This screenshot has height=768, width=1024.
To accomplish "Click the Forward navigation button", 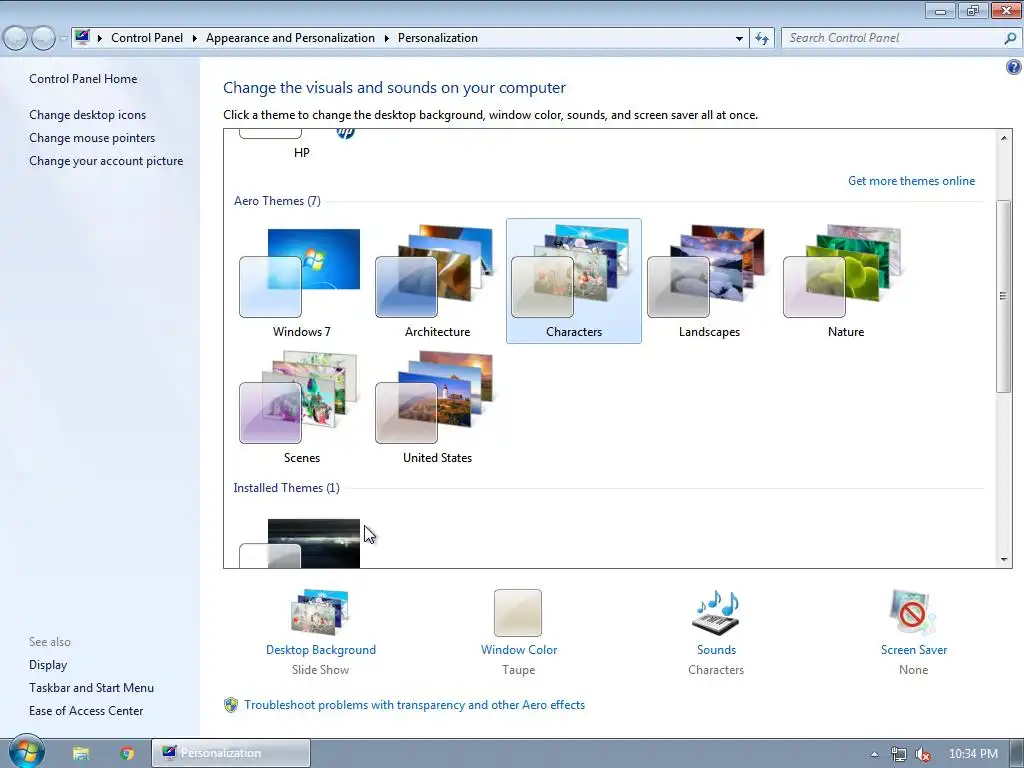I will pyautogui.click(x=43, y=39).
